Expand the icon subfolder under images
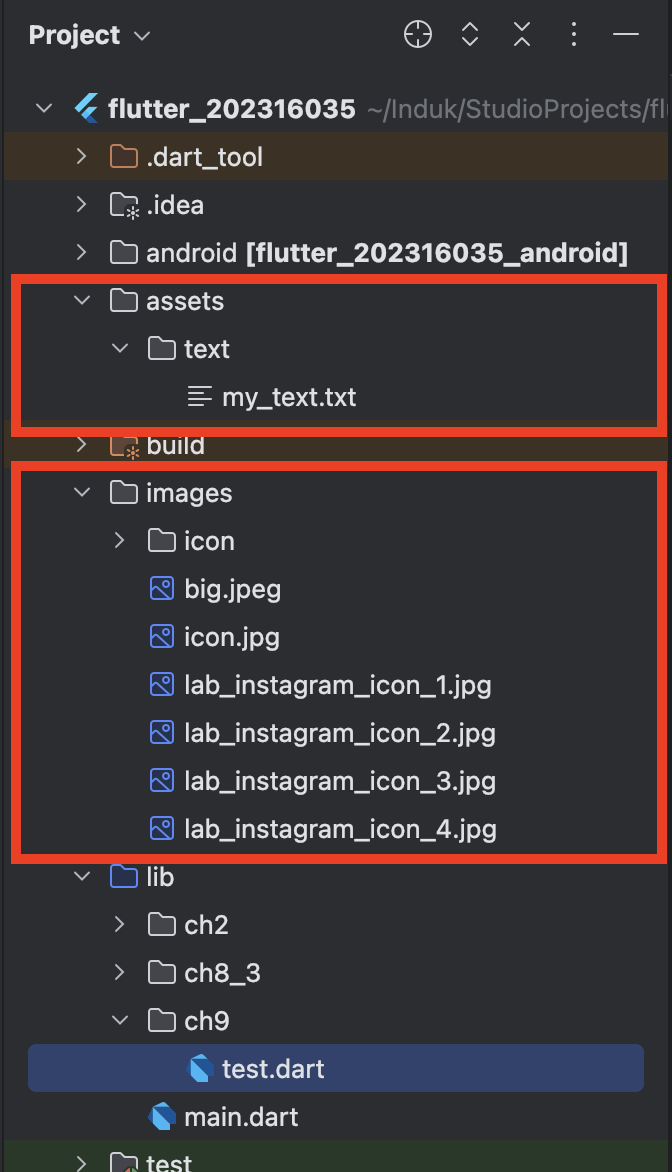This screenshot has width=672, height=1172. (119, 540)
